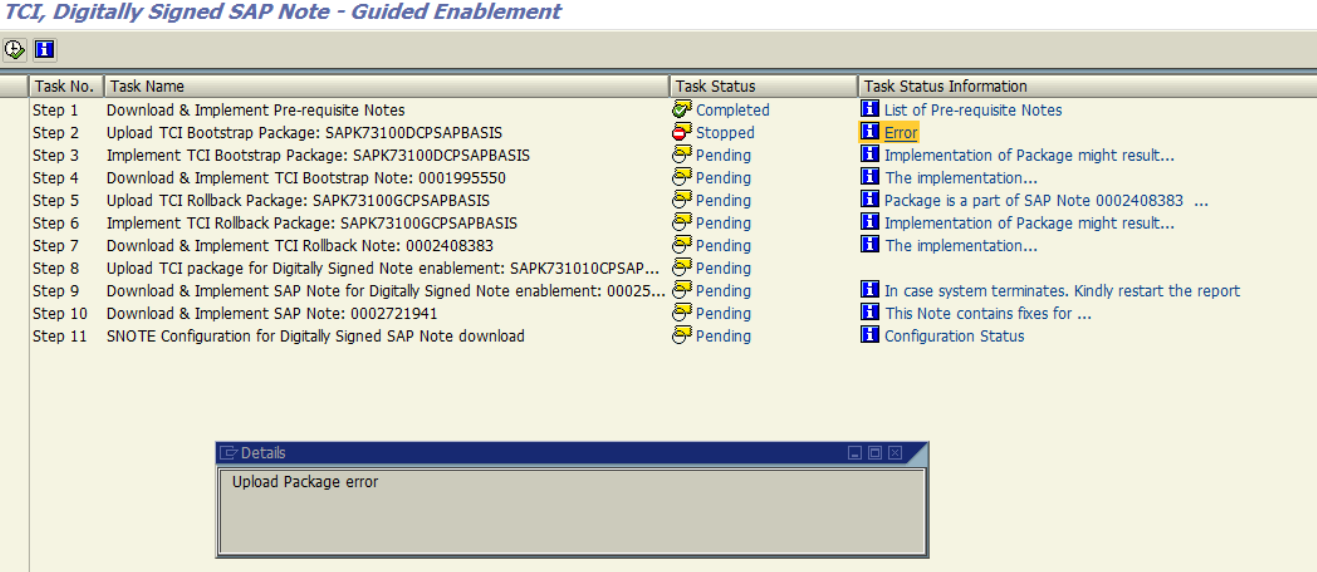Click Completed status text on Step 1
This screenshot has width=1317, height=572.
click(733, 110)
